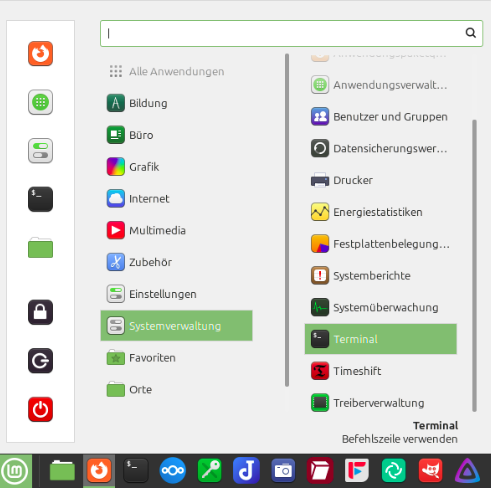Click the Firefox icon in favorites sidebar

40,54
